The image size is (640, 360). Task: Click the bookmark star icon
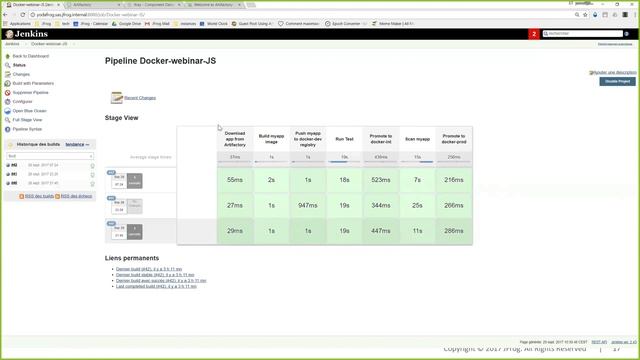(585, 15)
